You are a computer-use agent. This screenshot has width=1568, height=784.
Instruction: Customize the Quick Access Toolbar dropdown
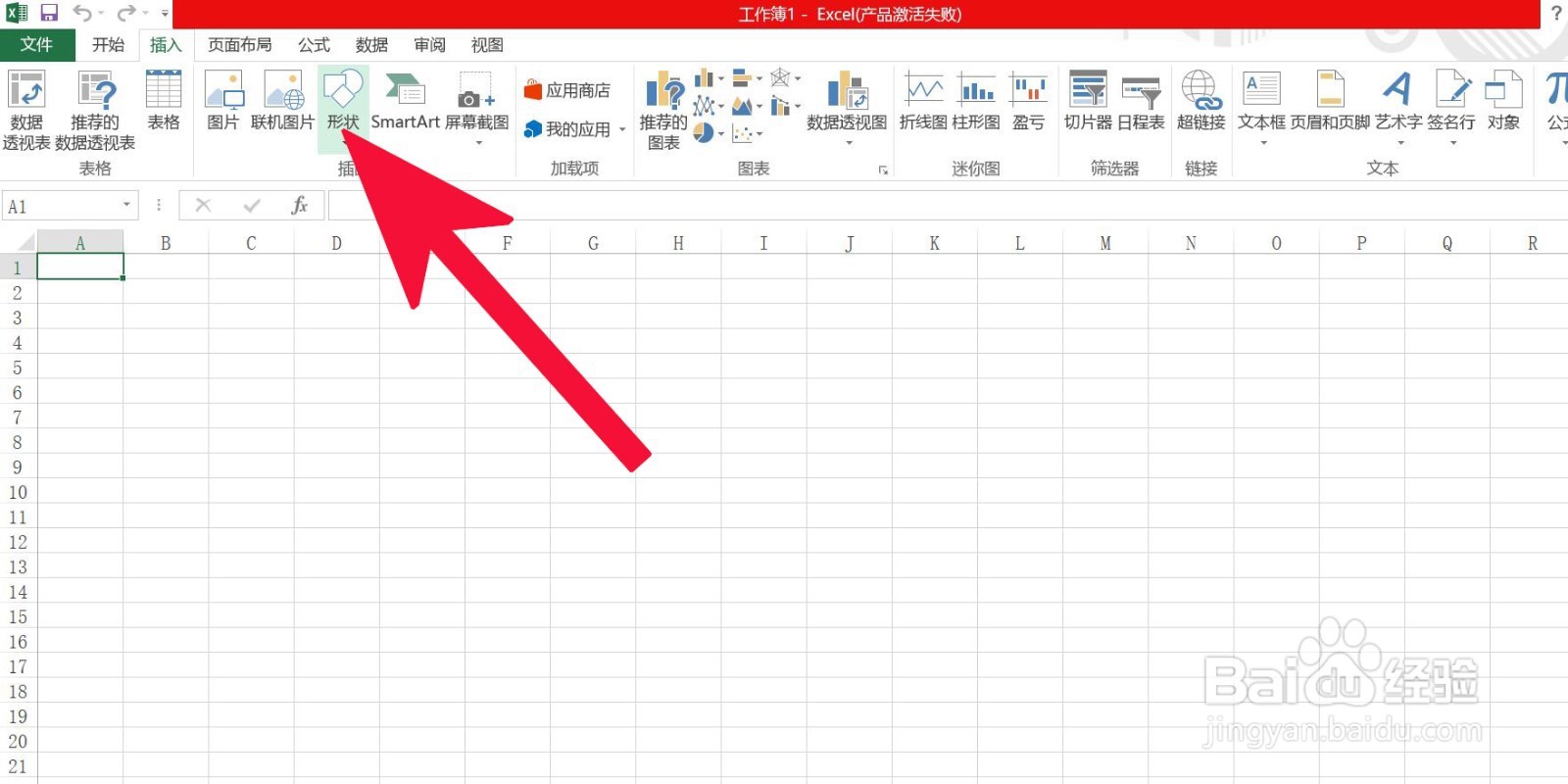coord(165,14)
